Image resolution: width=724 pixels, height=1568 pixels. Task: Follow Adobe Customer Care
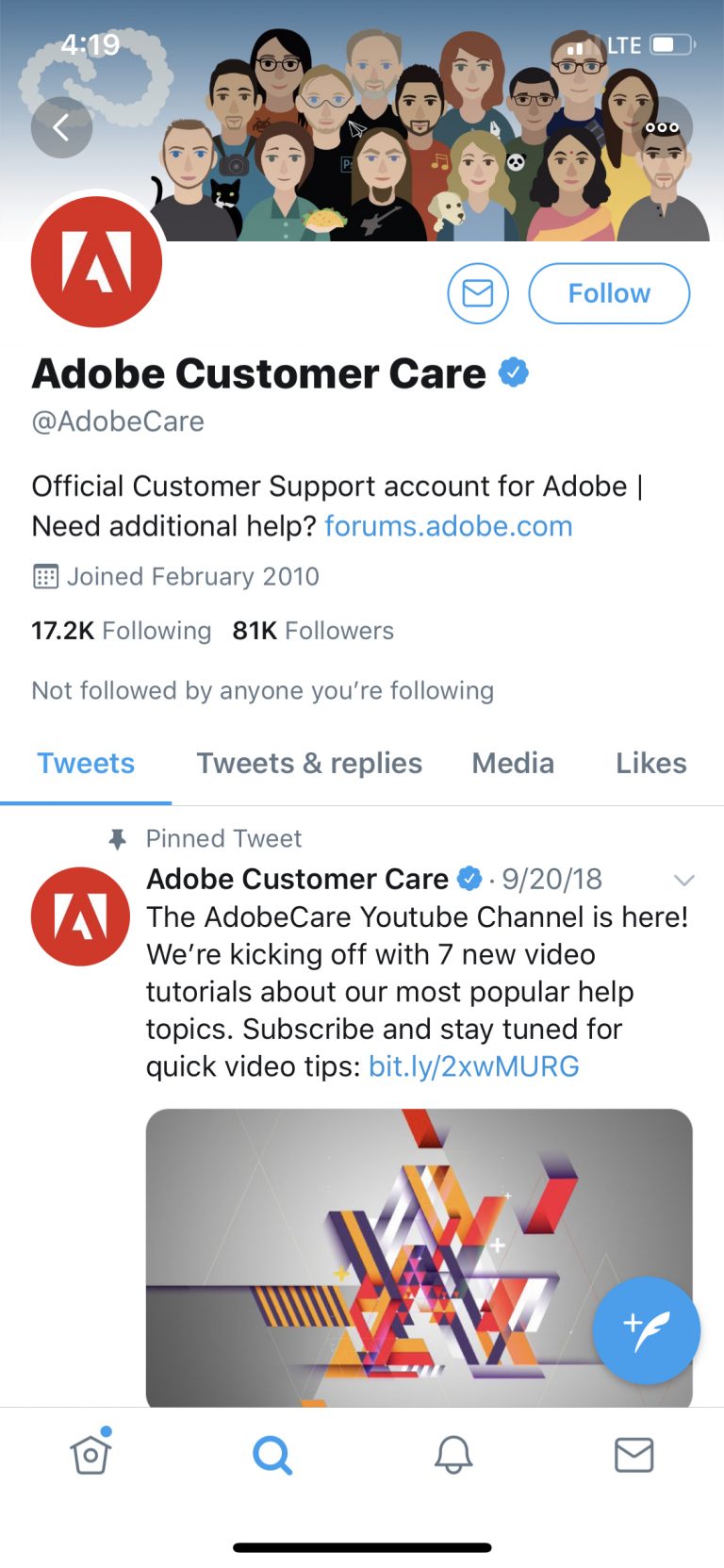(609, 293)
